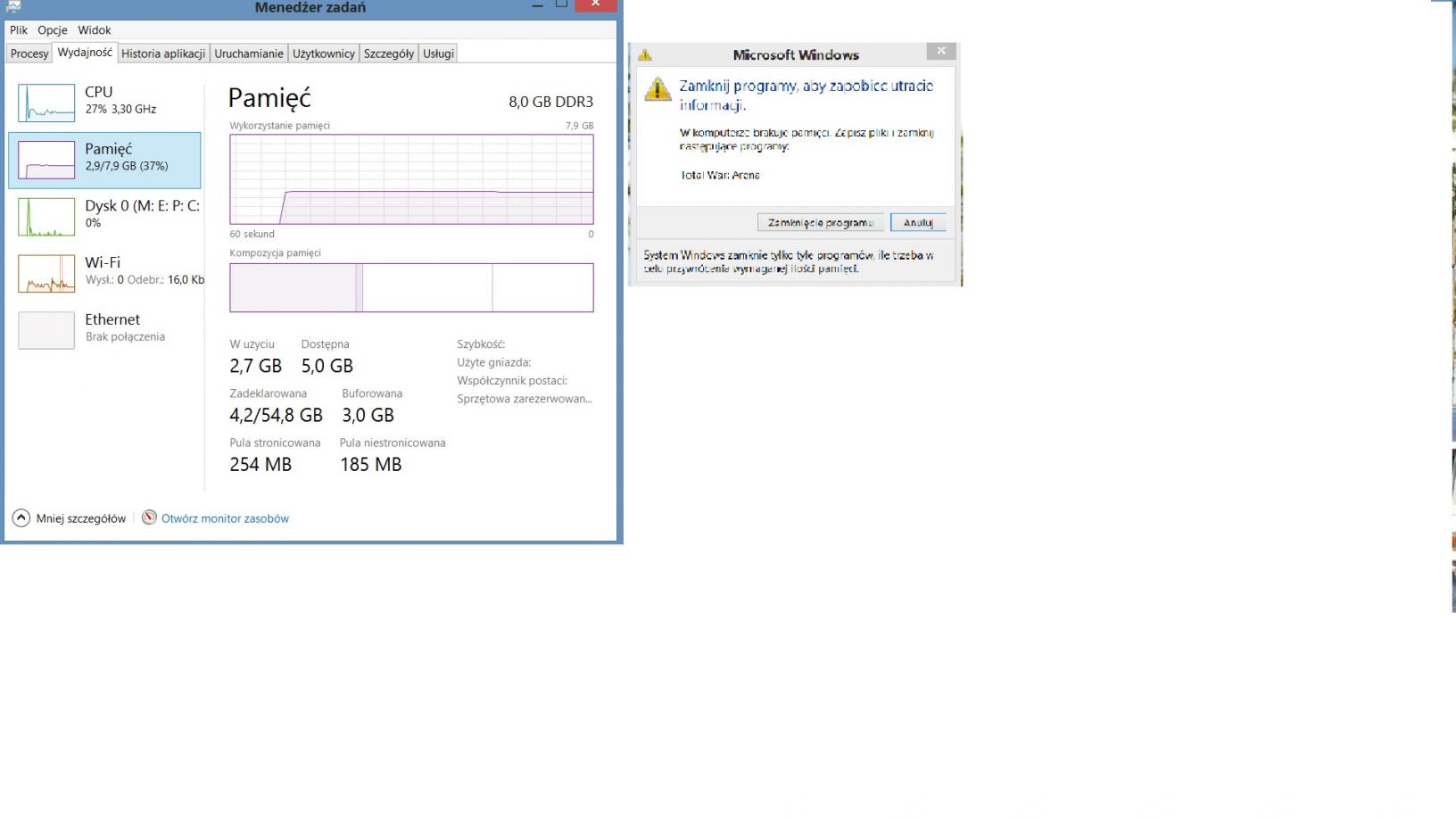This screenshot has height=819, width=1456.
Task: Click the Otwórz monitor zasobów link
Action: pos(225,518)
